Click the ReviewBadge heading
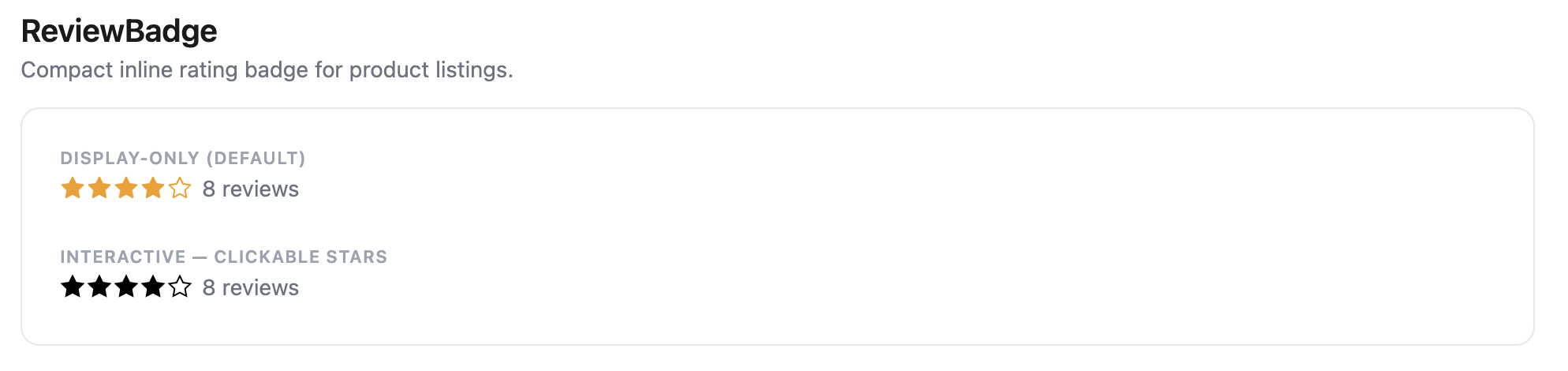The height and width of the screenshot is (371, 1568). (x=119, y=32)
